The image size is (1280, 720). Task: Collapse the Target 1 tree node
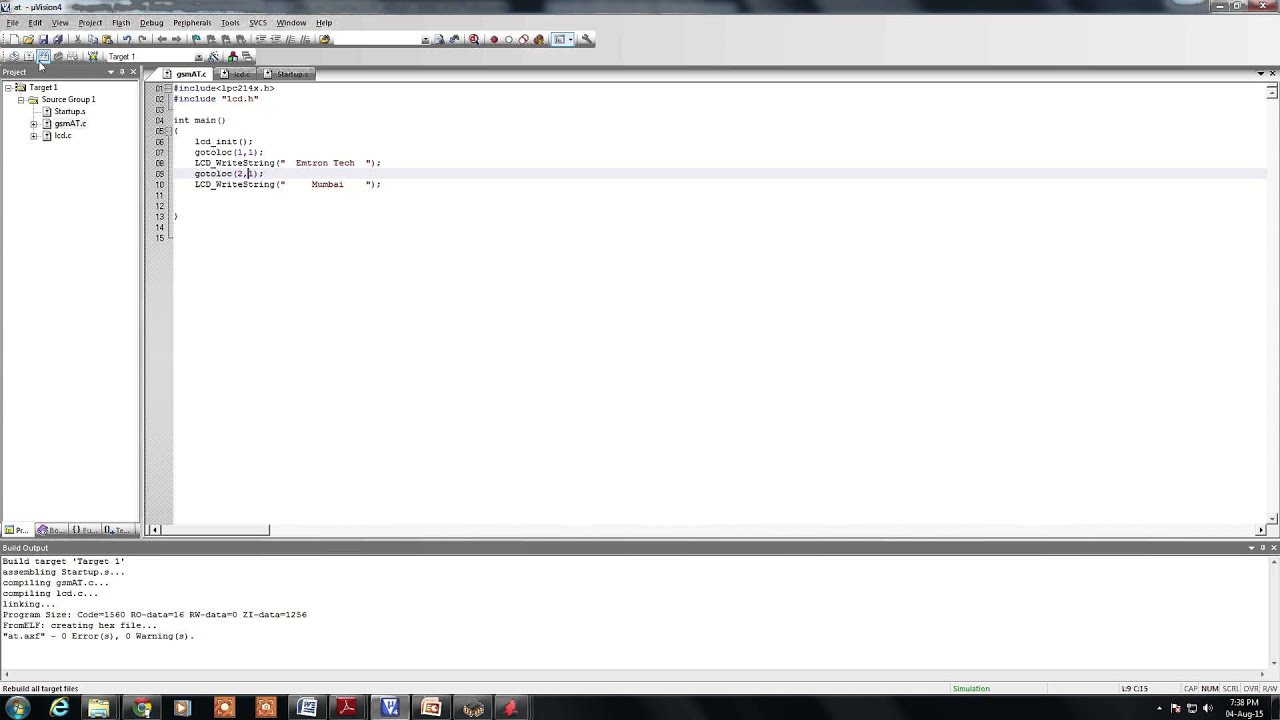8,87
